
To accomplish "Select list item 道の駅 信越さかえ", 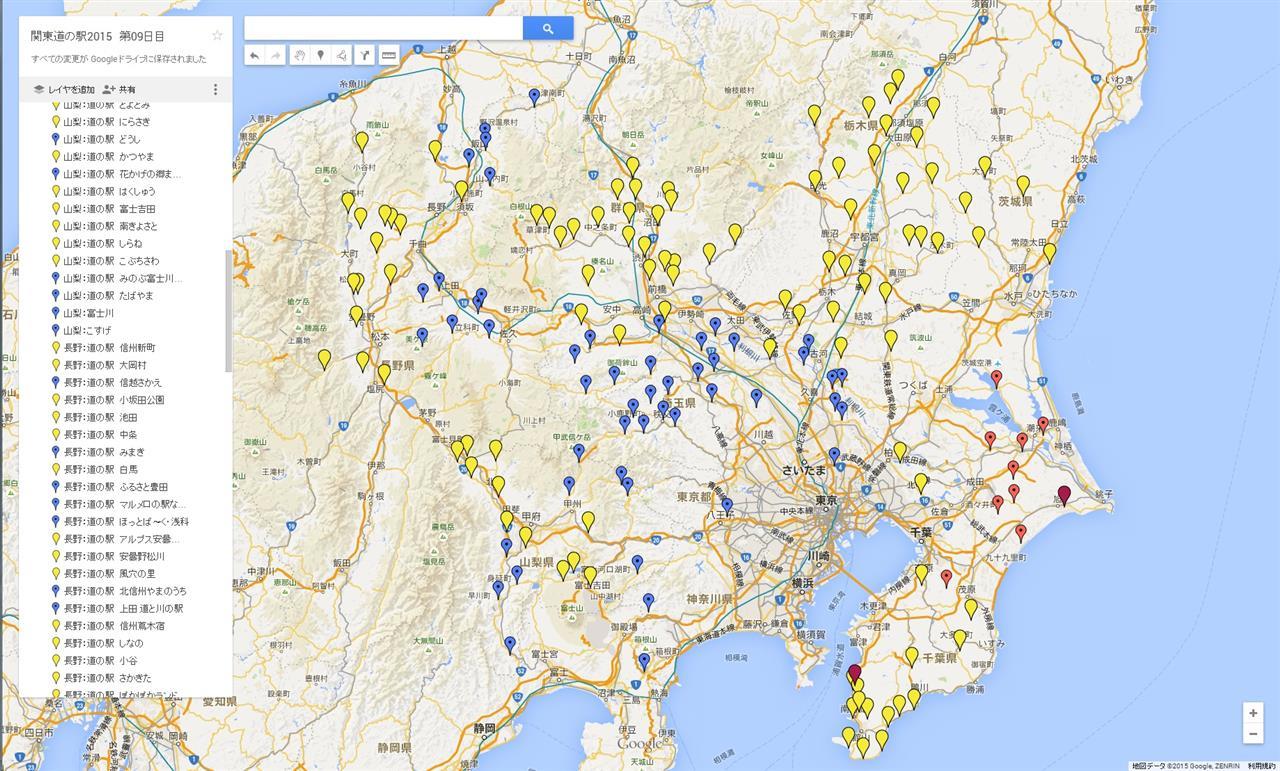I will (113, 382).
